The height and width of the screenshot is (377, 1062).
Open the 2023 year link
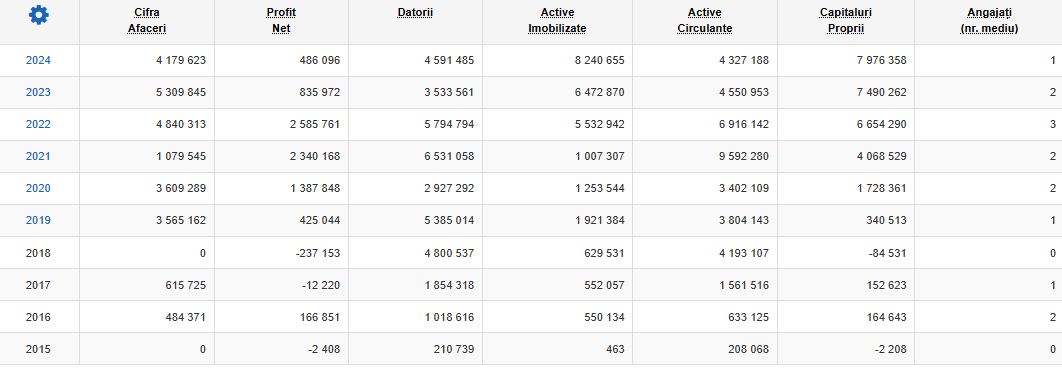coord(38,93)
